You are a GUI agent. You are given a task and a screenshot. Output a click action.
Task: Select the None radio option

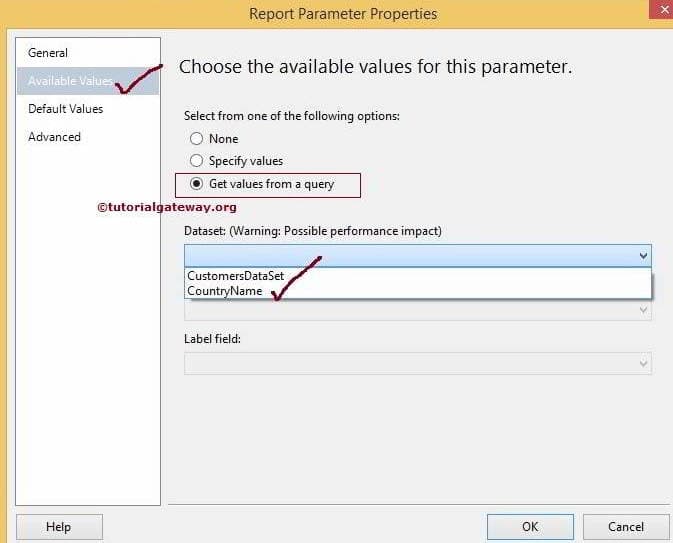[x=197, y=139]
